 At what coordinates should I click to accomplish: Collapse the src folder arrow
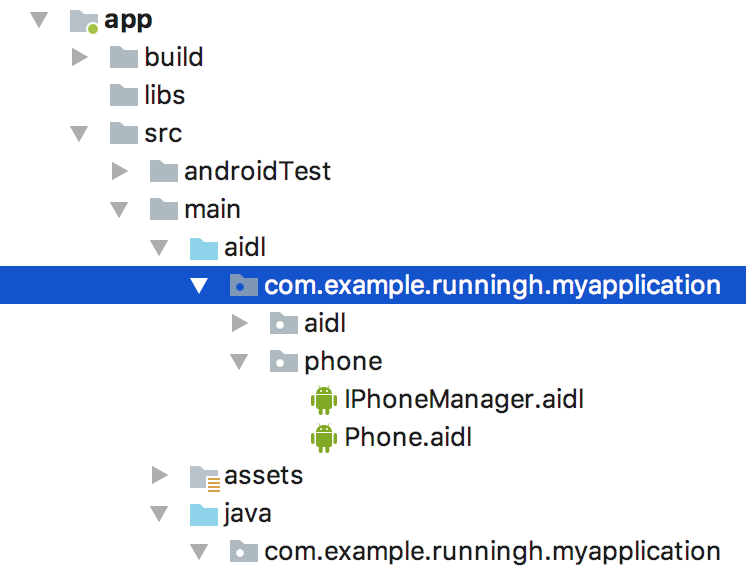click(79, 134)
